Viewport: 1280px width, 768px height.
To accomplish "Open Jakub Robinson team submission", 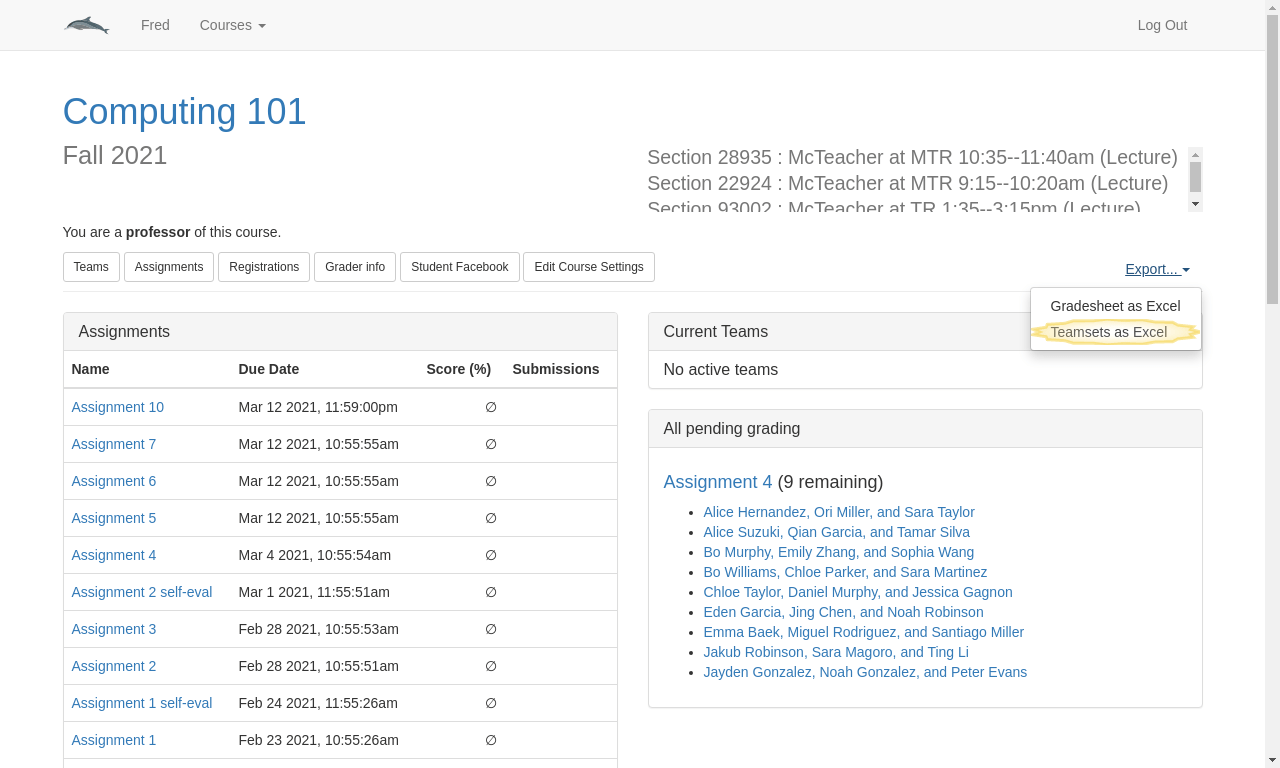I will [x=835, y=652].
